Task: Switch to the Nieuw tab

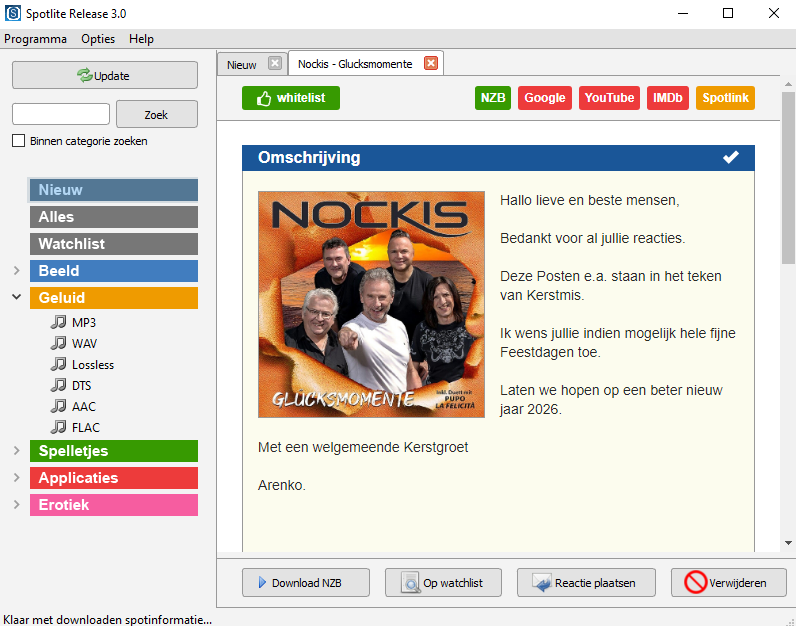Action: point(242,64)
